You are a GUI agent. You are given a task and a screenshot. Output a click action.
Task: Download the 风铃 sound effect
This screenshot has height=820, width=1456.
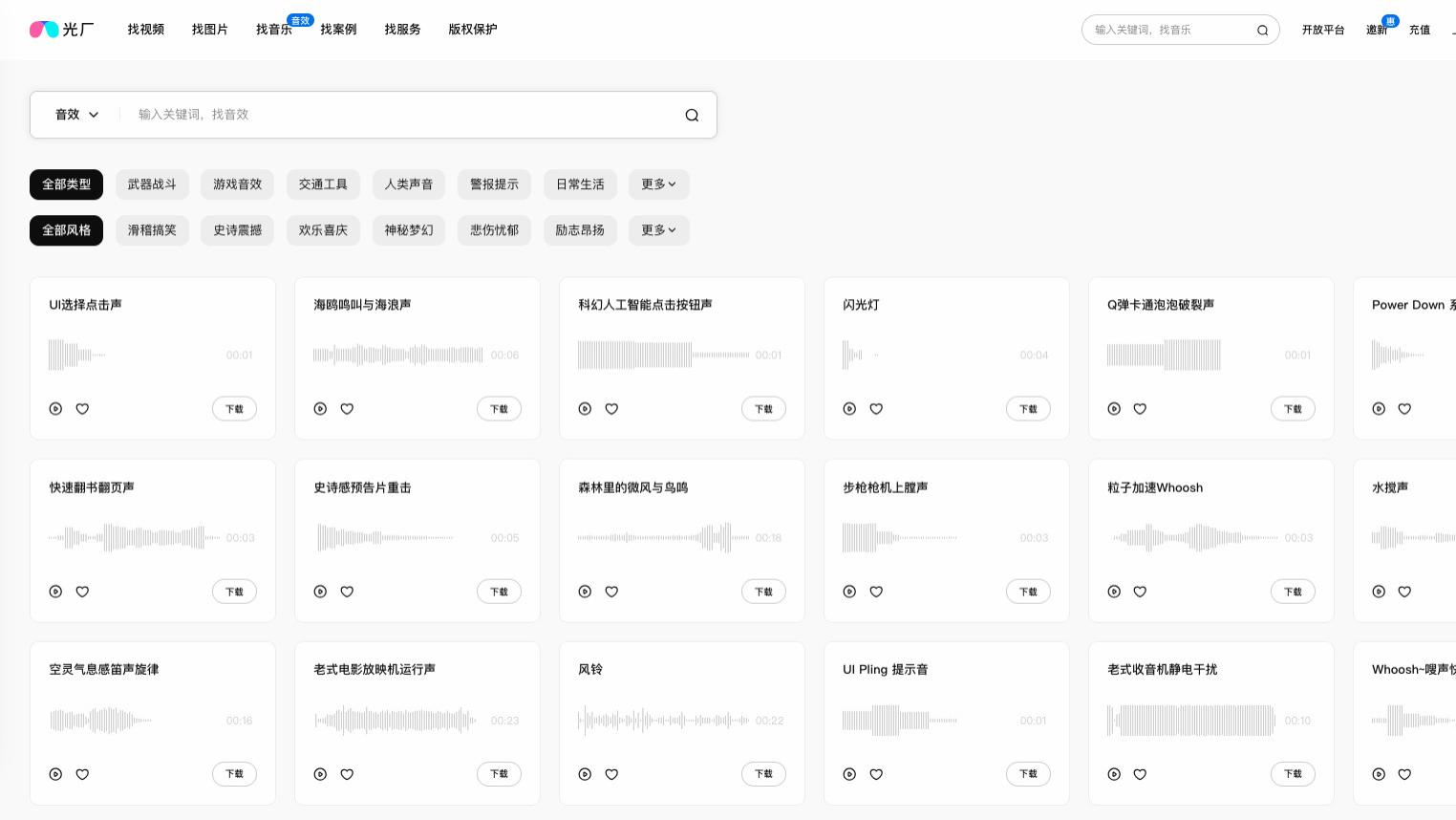click(763, 774)
